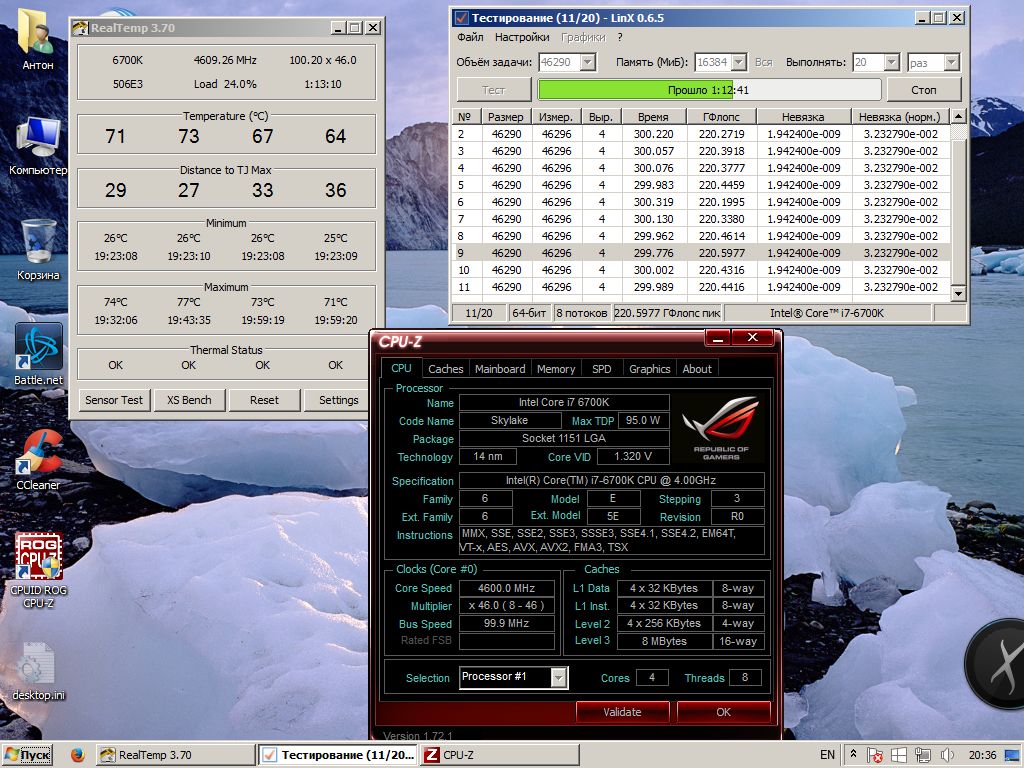The height and width of the screenshot is (768, 1024).
Task: Click the 220.5977 ГФлопс пик status text
Action: point(667,313)
